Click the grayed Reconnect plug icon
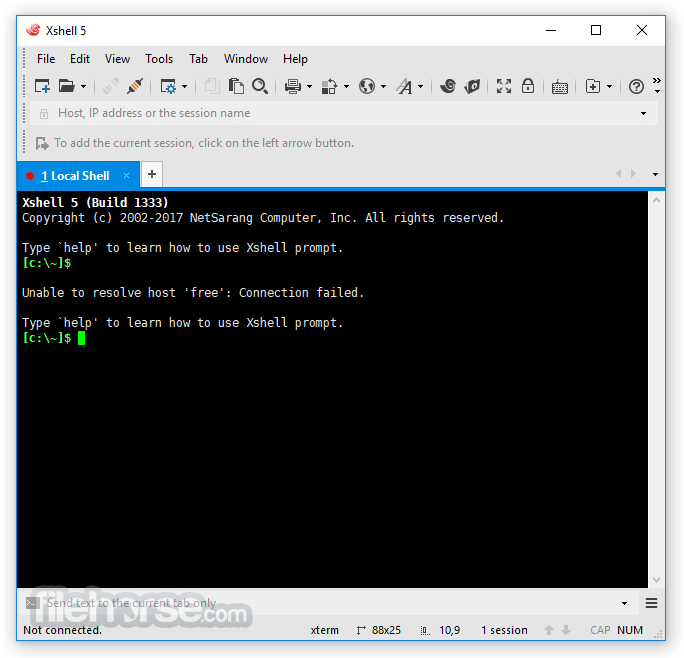684x658 pixels. coord(110,86)
